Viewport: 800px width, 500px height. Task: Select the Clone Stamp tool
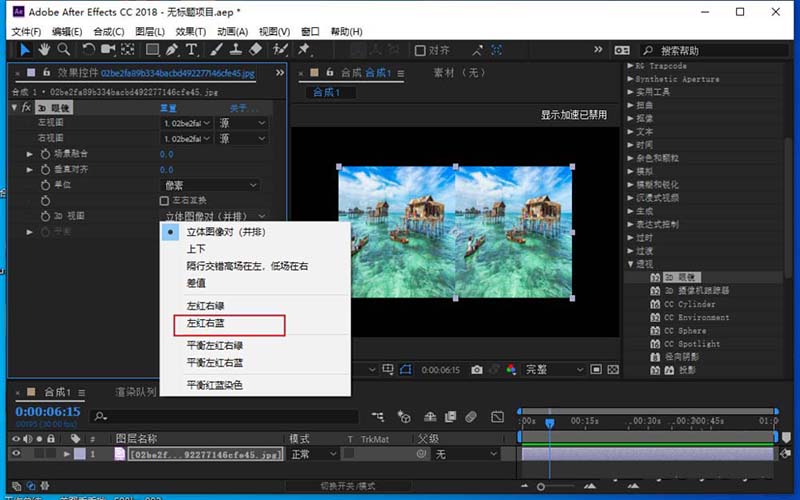(235, 49)
